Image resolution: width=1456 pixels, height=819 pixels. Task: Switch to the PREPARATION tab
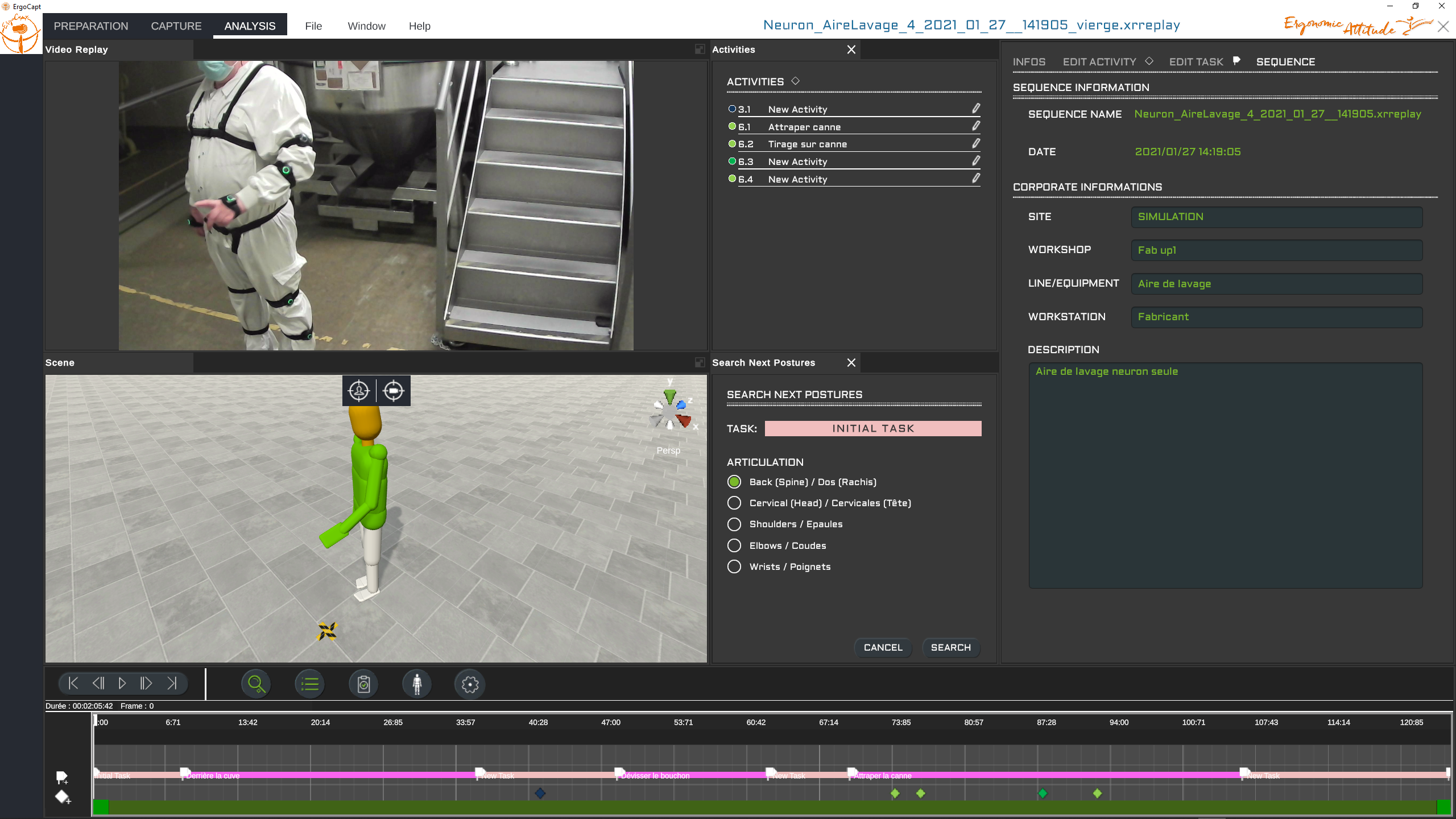click(x=91, y=26)
